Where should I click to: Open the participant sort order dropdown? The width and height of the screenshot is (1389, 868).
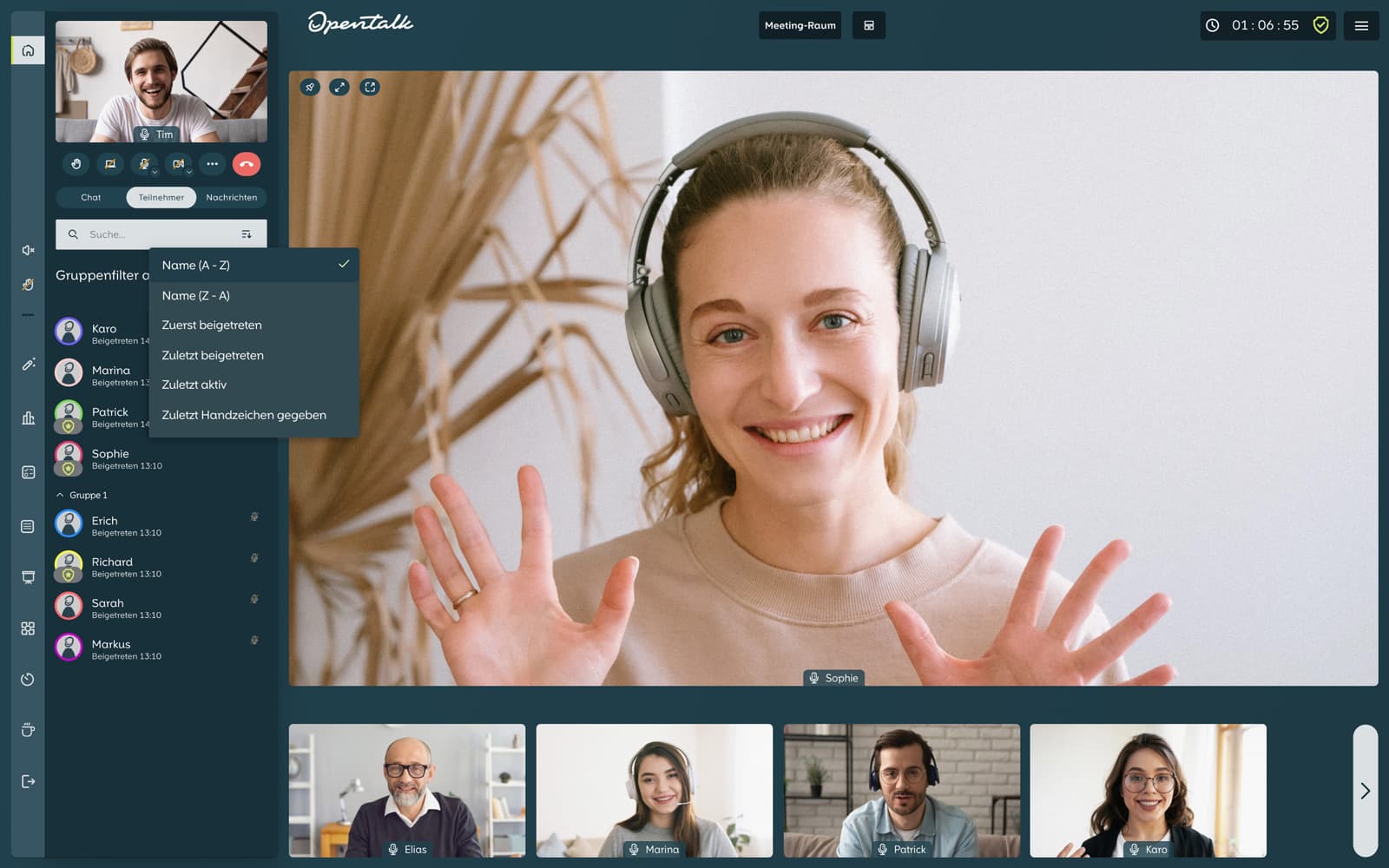coord(247,234)
